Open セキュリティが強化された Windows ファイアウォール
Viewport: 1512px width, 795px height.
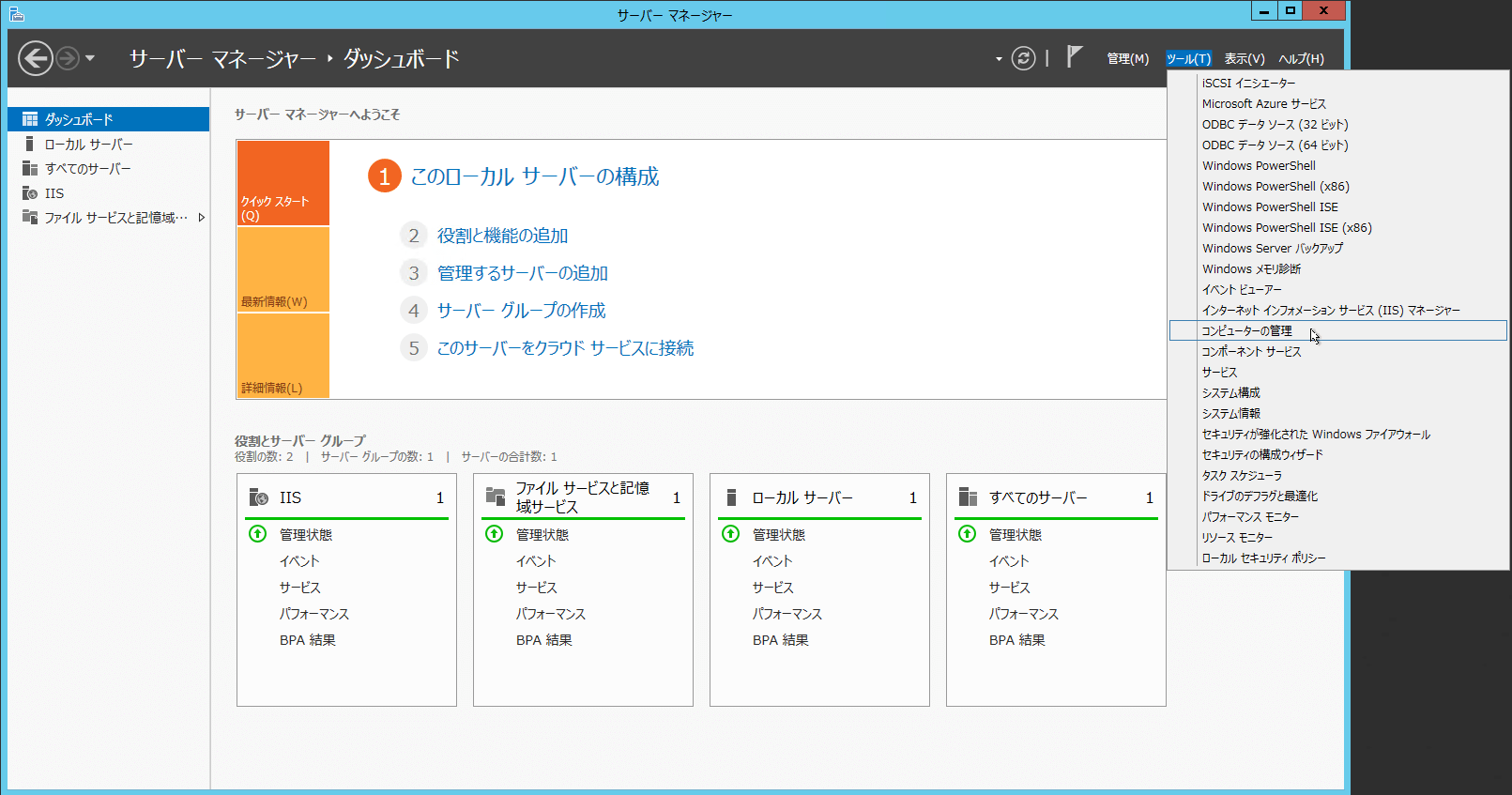pos(1338,434)
